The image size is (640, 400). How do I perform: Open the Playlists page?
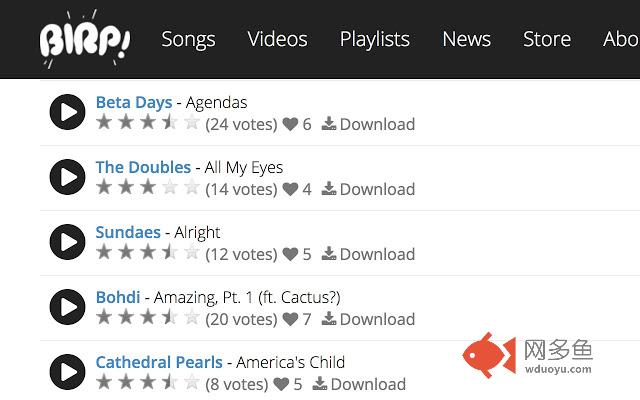click(375, 39)
